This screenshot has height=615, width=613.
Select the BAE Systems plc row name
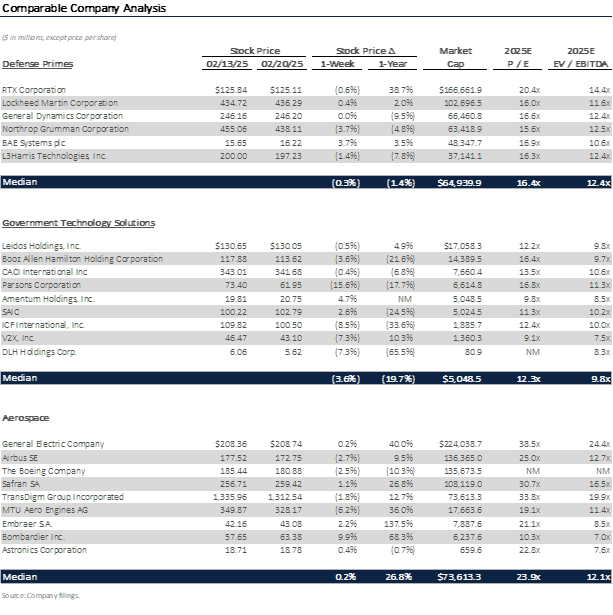pos(33,143)
